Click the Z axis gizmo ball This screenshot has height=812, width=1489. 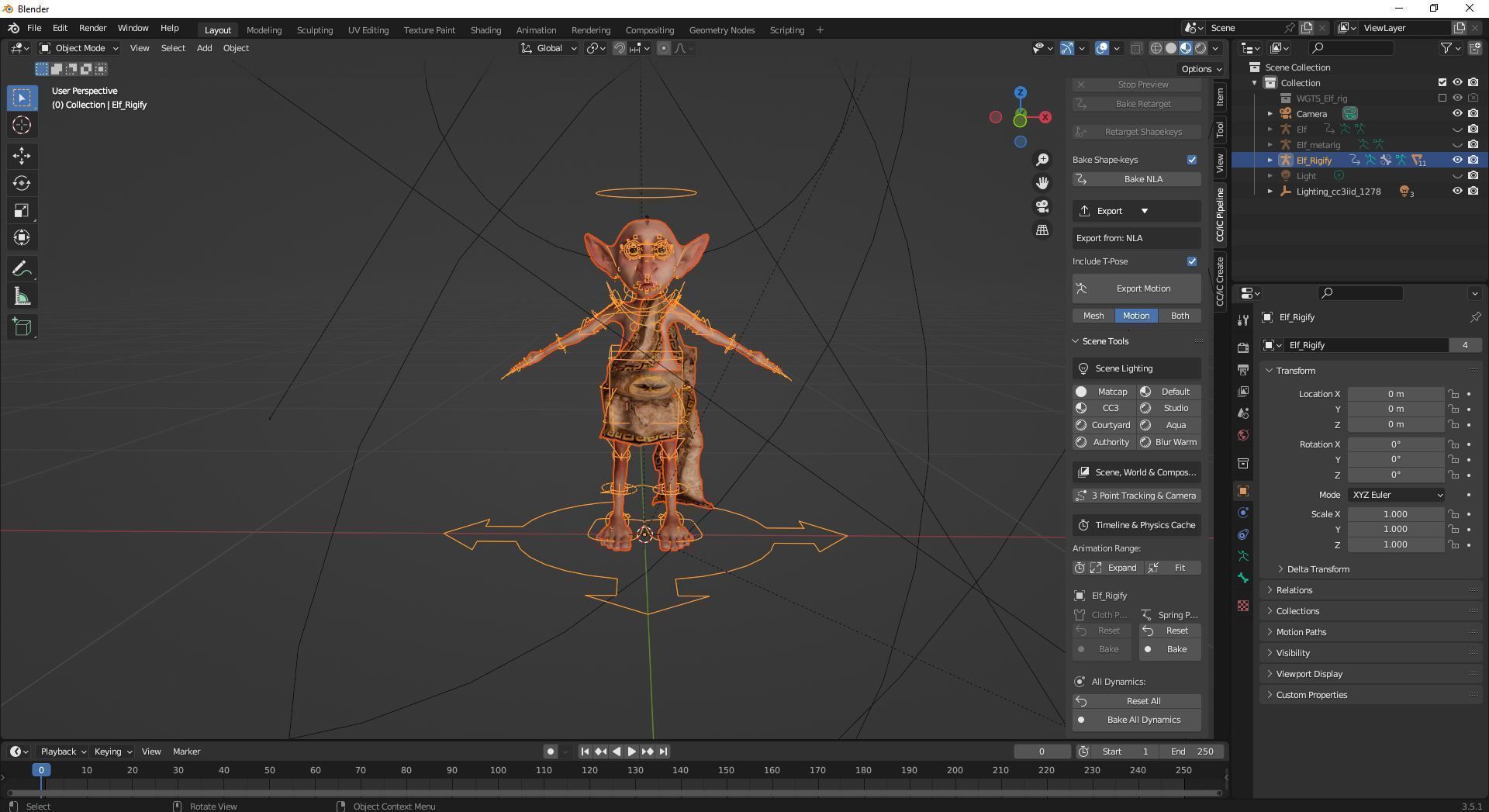tap(1021, 92)
